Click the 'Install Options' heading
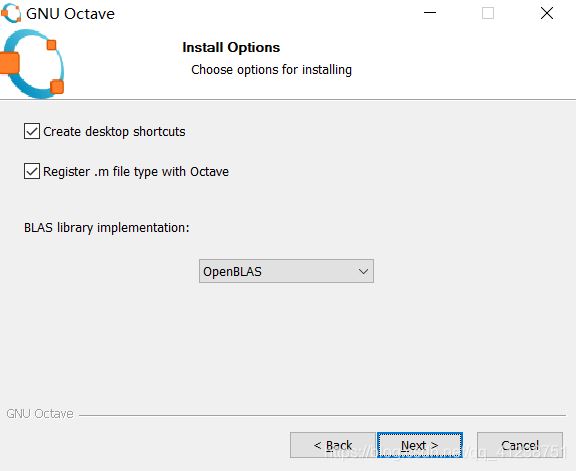 [x=231, y=47]
